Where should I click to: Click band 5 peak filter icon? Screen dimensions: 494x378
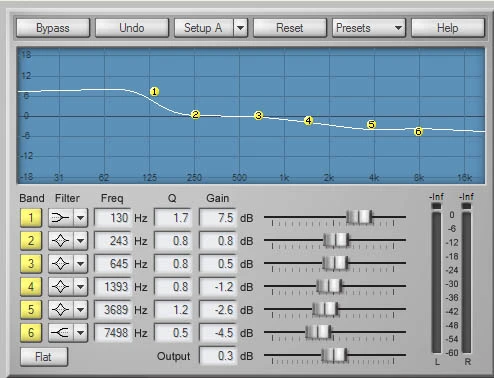pyautogui.click(x=61, y=310)
